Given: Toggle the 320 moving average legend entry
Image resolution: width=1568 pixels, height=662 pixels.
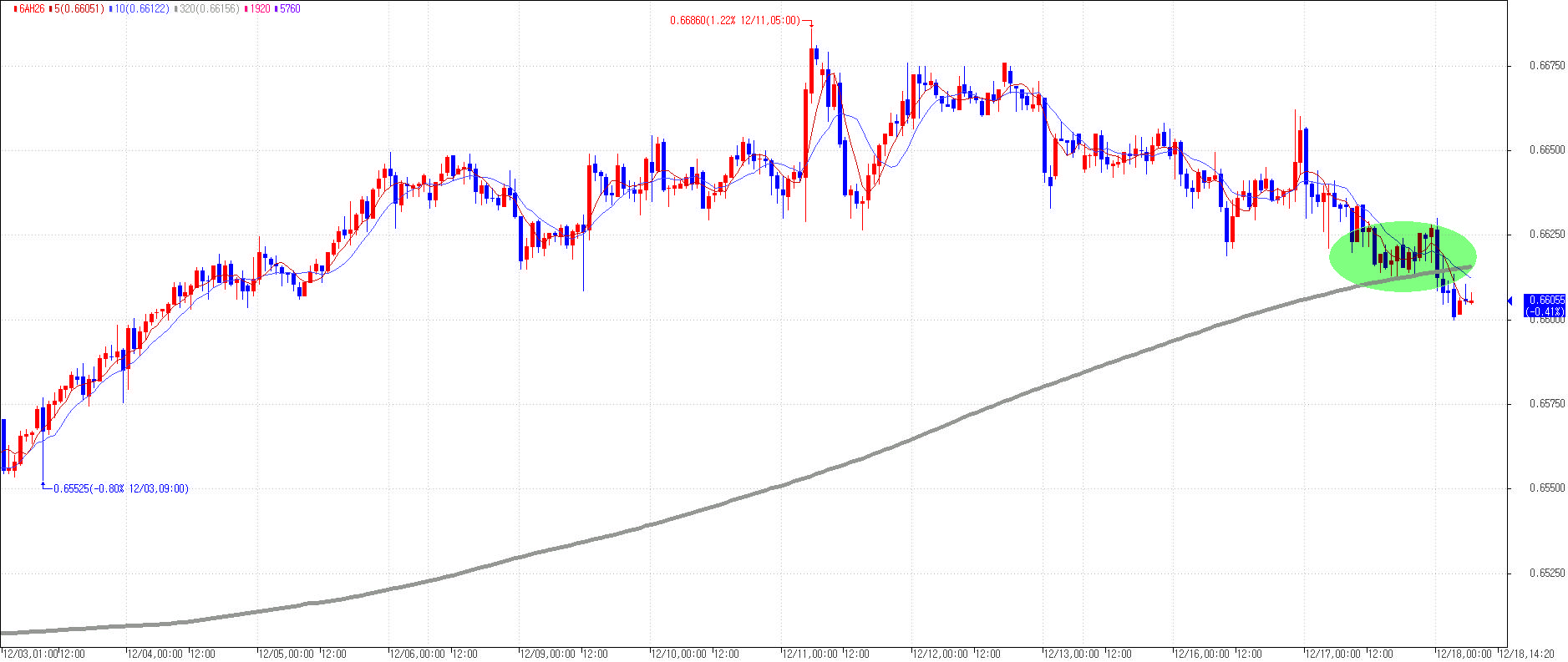Looking at the screenshot, I should click(x=211, y=9).
